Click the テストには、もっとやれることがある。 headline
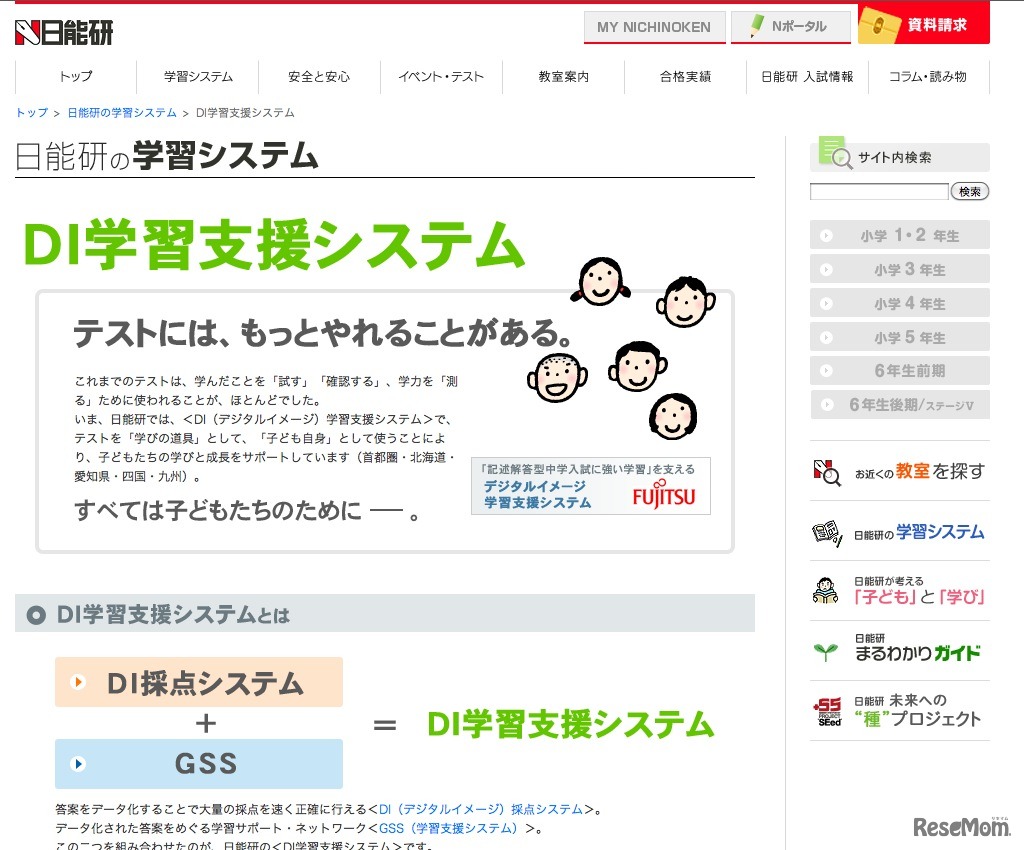Viewport: 1024px width, 850px height. 323,333
